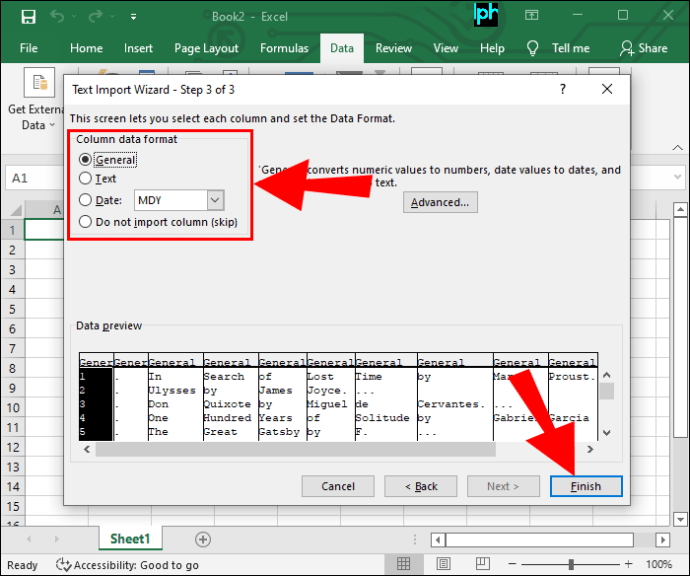Click the Accessibility: Good to go status
Image resolution: width=690 pixels, height=576 pixels.
128,565
